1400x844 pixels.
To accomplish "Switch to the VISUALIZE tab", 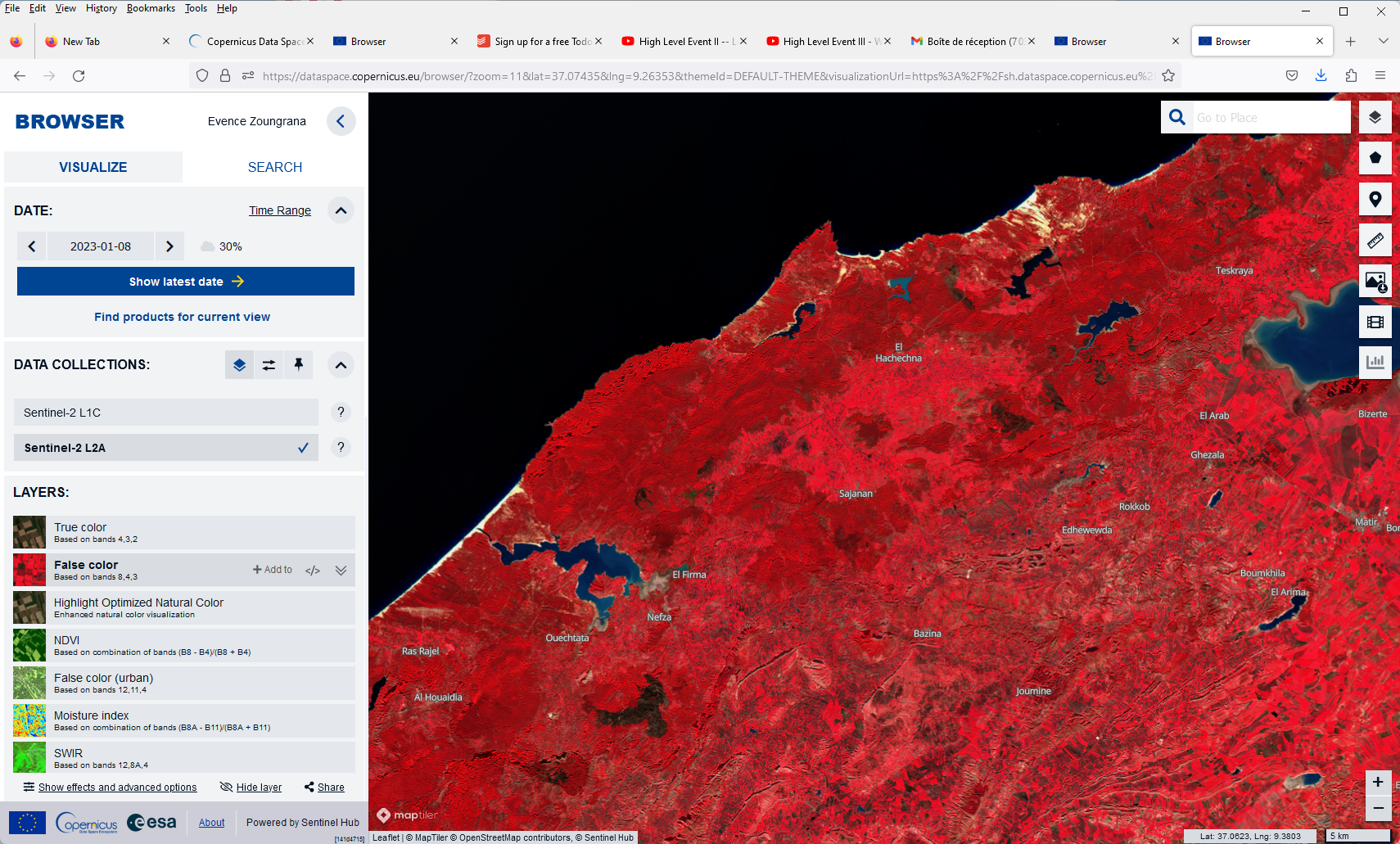I will click(93, 167).
